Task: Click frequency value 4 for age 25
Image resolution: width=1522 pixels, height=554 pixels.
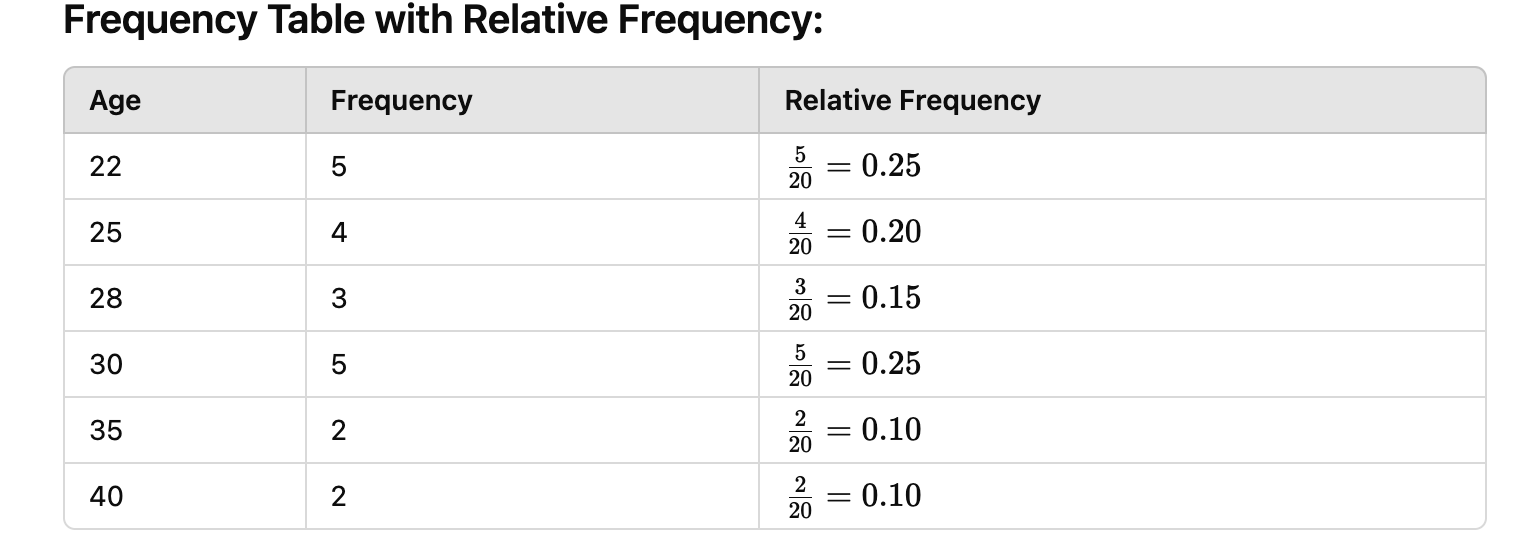Action: (339, 233)
